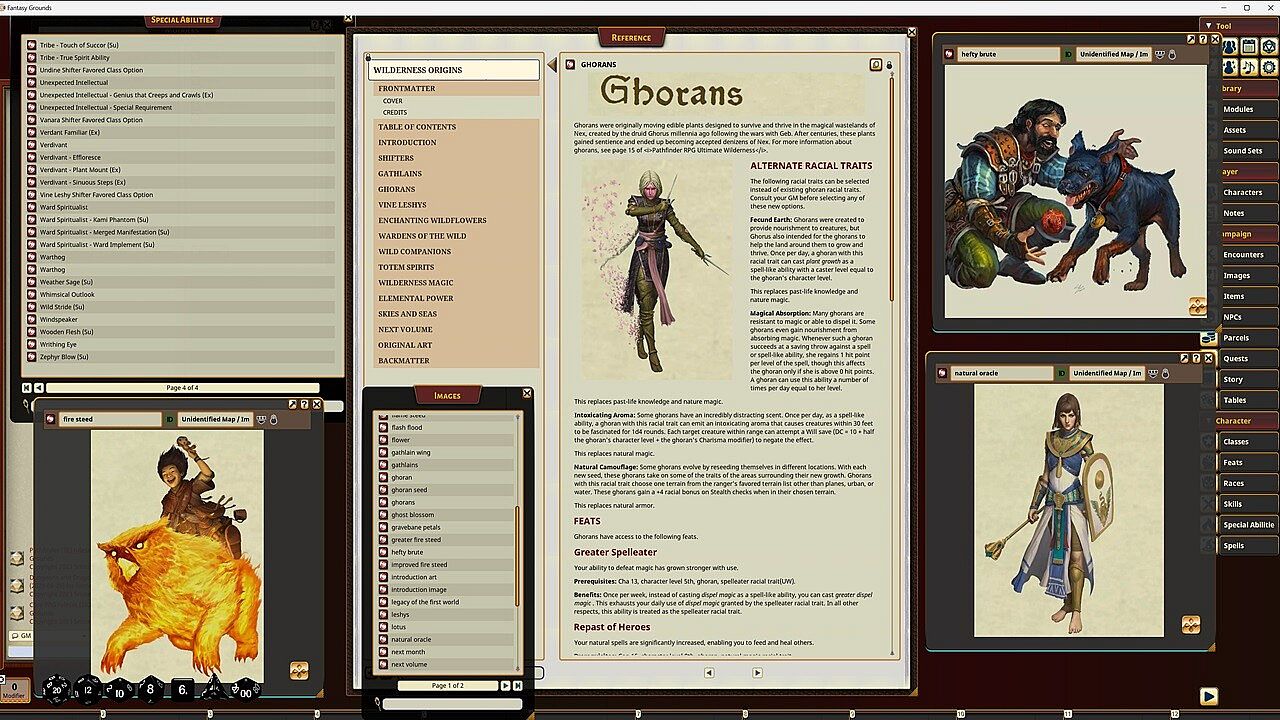Click the link icon next to Ghorans title
The height and width of the screenshot is (720, 1280).
click(570, 64)
